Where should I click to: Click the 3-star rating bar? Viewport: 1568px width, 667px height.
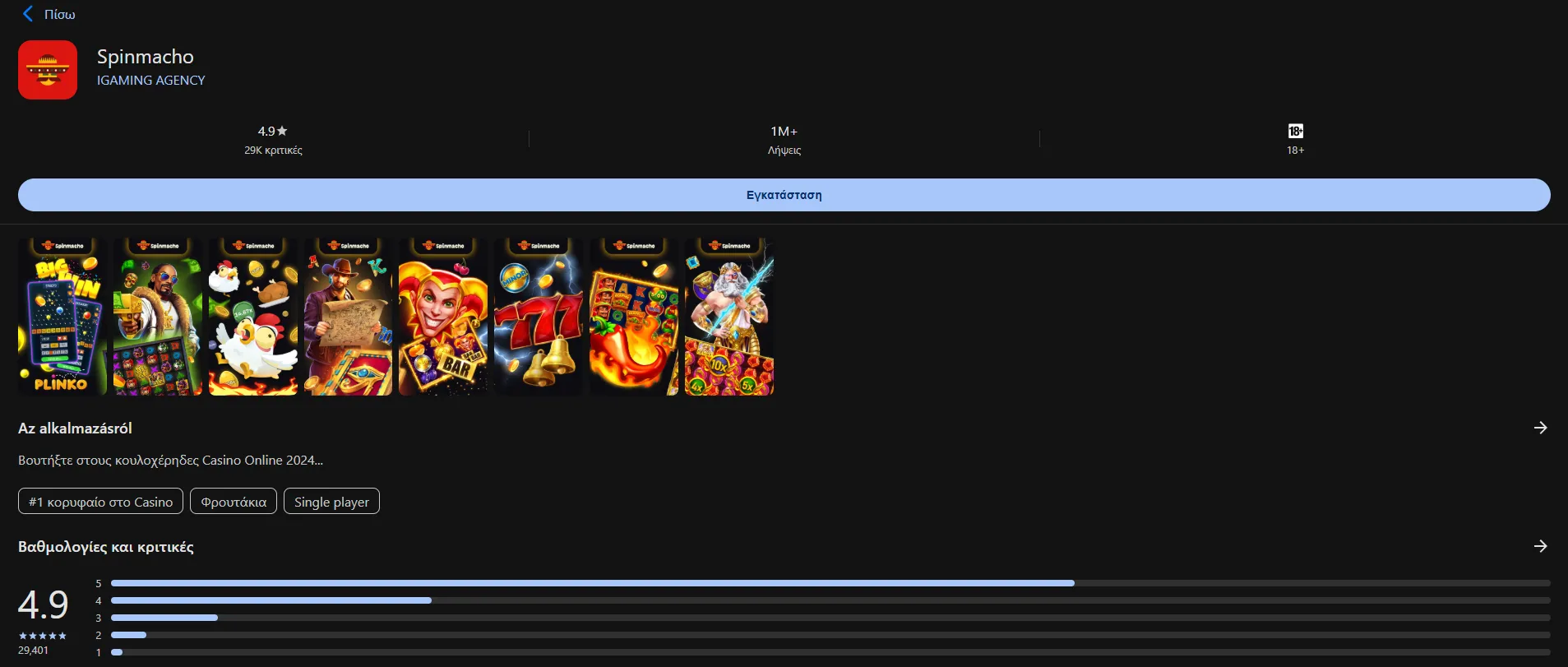tap(830, 618)
